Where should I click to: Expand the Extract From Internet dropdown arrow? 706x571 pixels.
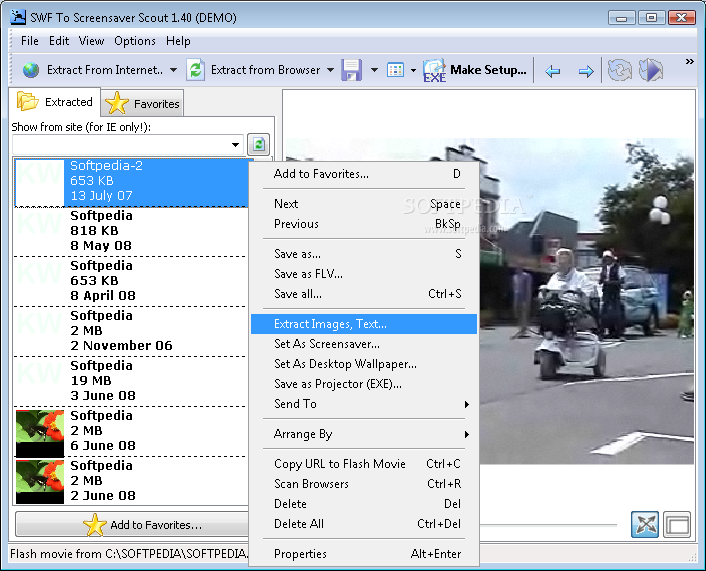(x=173, y=70)
